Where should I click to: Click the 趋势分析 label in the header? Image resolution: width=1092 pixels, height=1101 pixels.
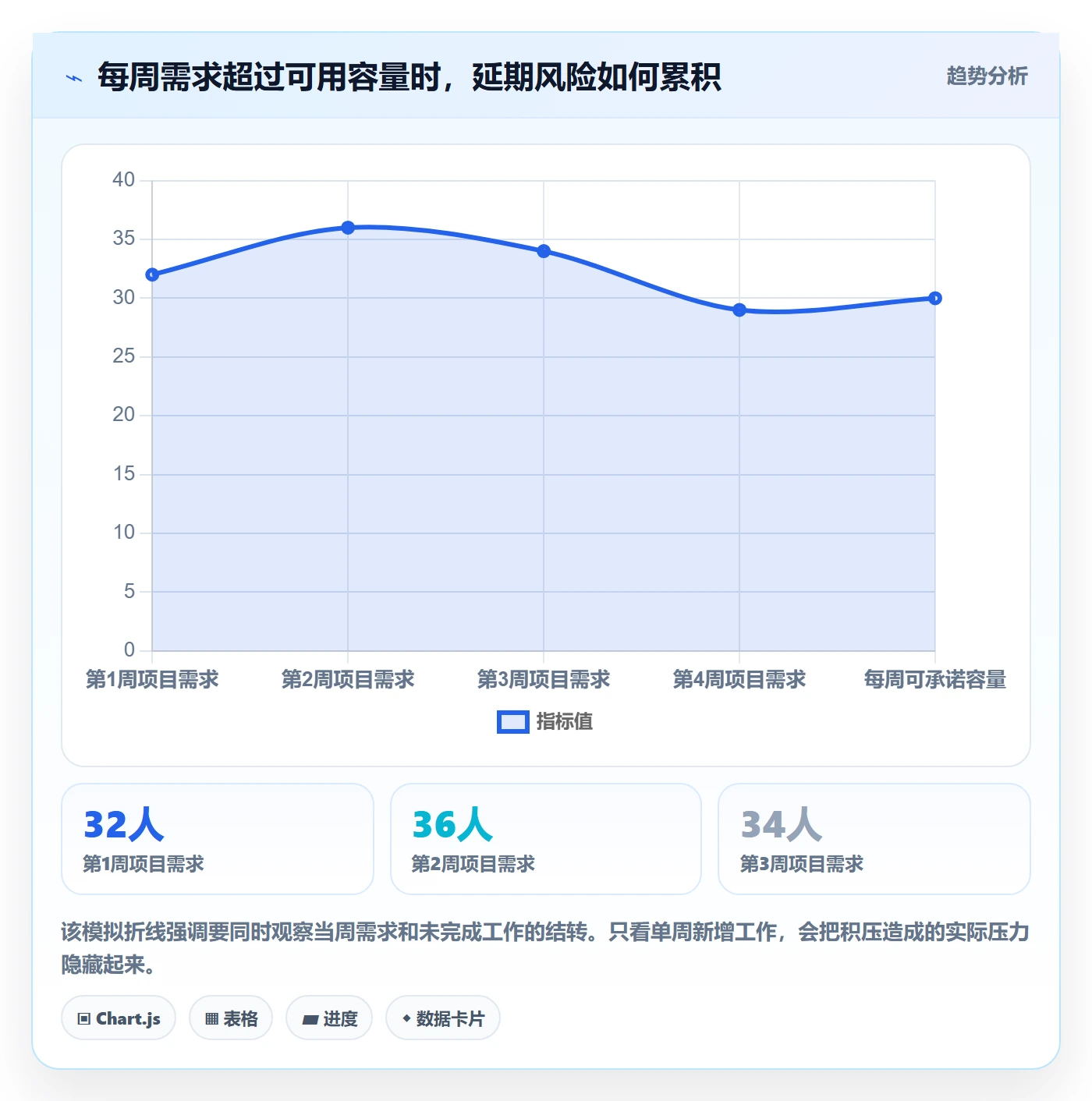tap(987, 76)
